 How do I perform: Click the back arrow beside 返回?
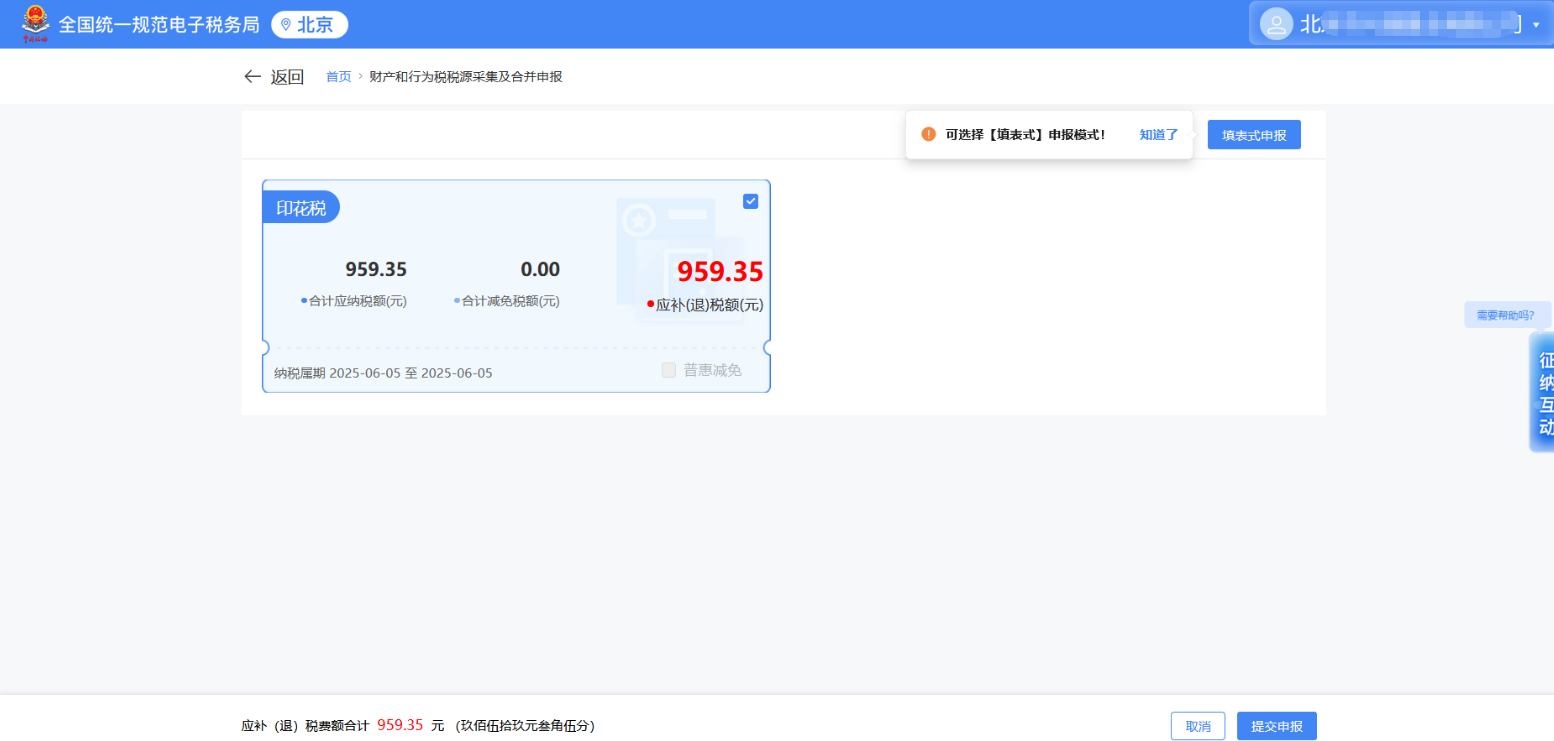tap(252, 76)
